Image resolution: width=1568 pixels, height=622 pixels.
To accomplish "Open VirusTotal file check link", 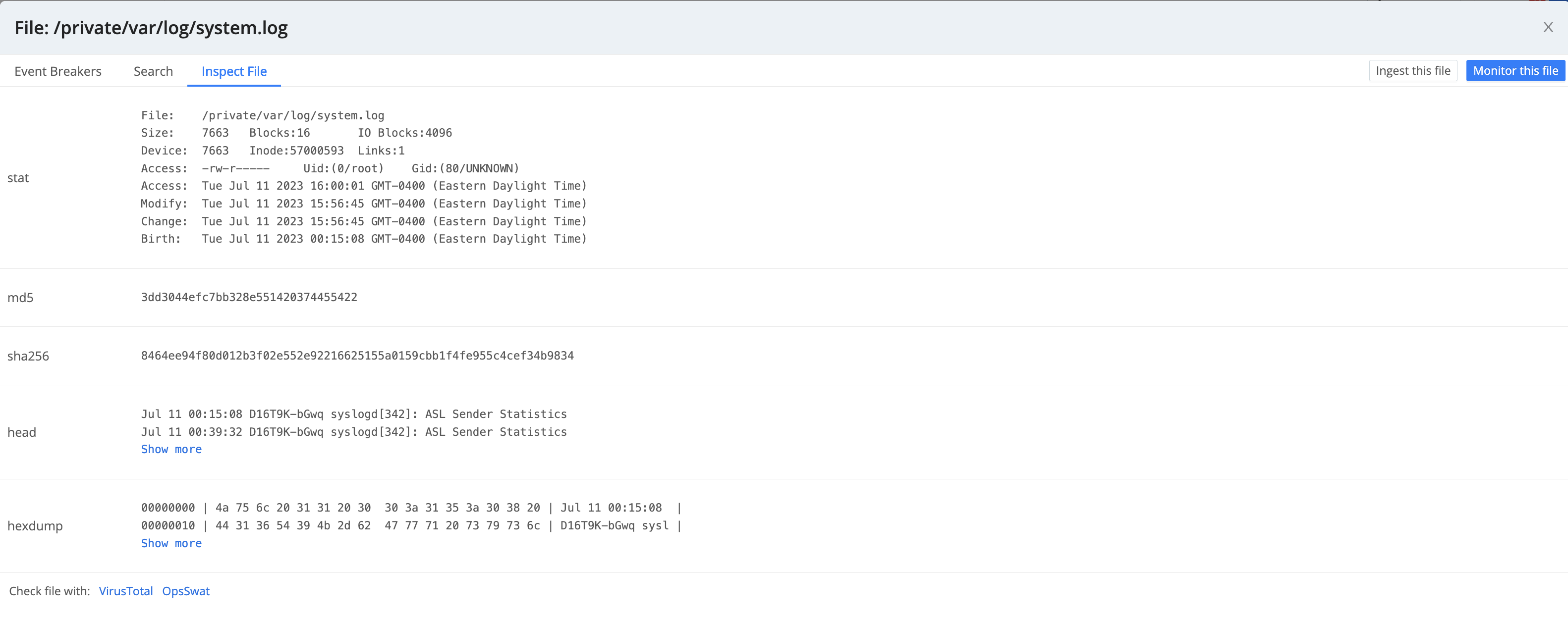I will (125, 590).
